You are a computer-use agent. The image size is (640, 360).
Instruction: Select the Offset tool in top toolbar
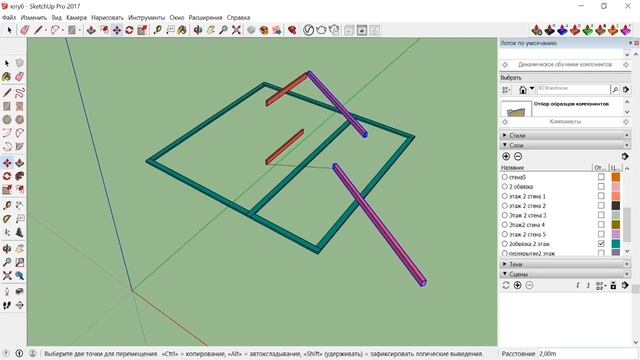click(104, 30)
